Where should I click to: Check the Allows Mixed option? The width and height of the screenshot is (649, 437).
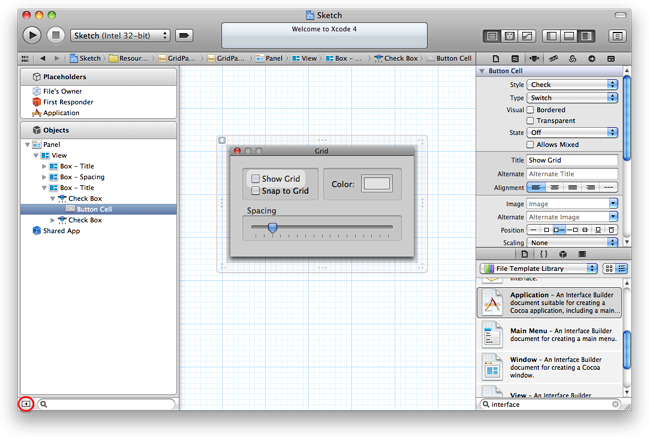[531, 145]
